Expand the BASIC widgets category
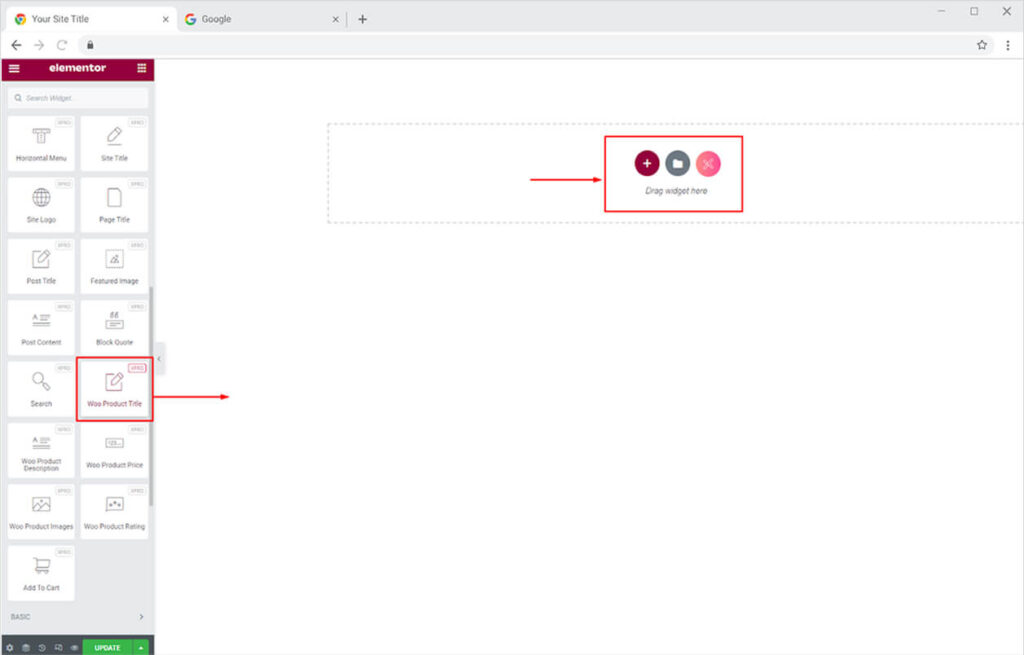 (x=77, y=617)
